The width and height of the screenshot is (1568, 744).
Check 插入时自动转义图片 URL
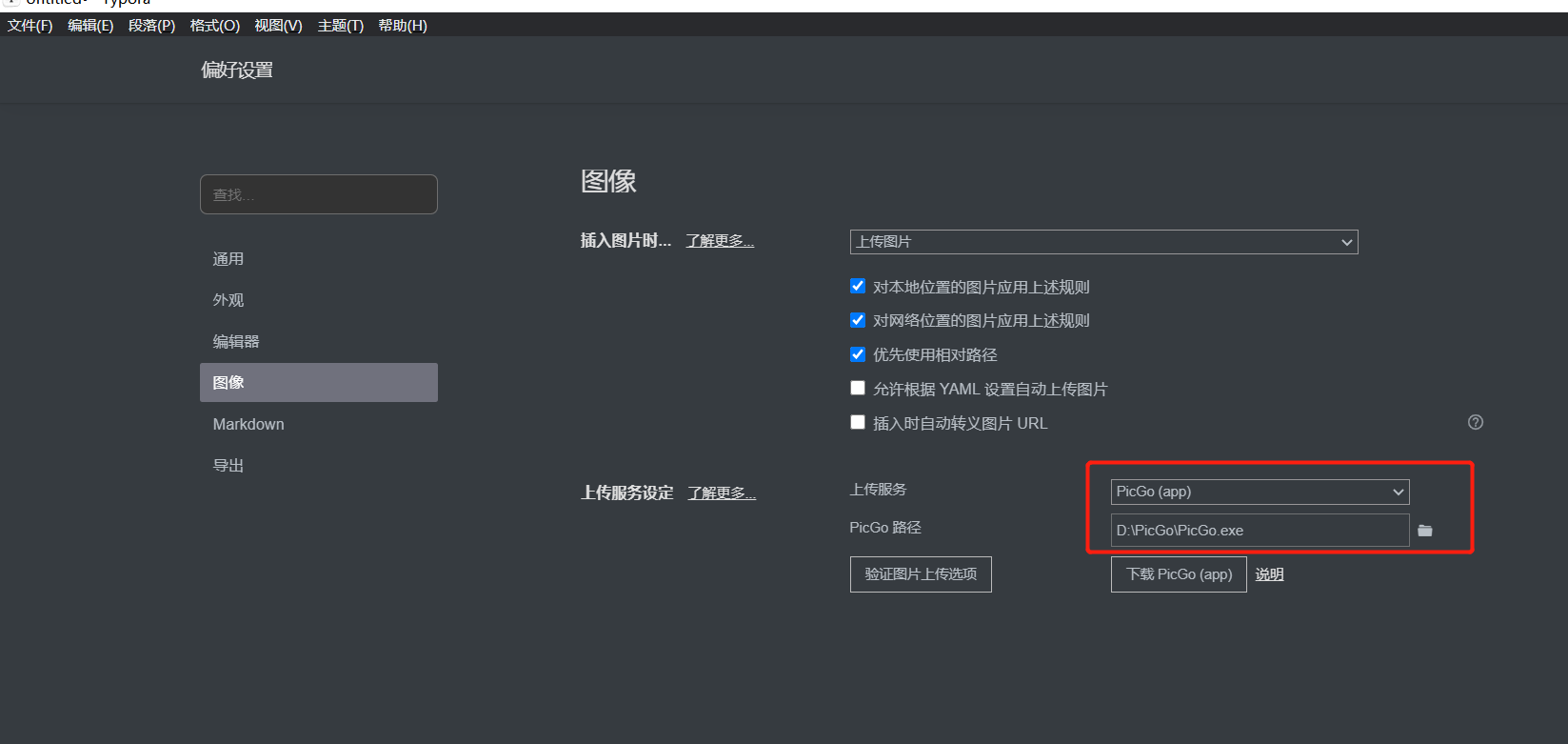pyautogui.click(x=858, y=423)
